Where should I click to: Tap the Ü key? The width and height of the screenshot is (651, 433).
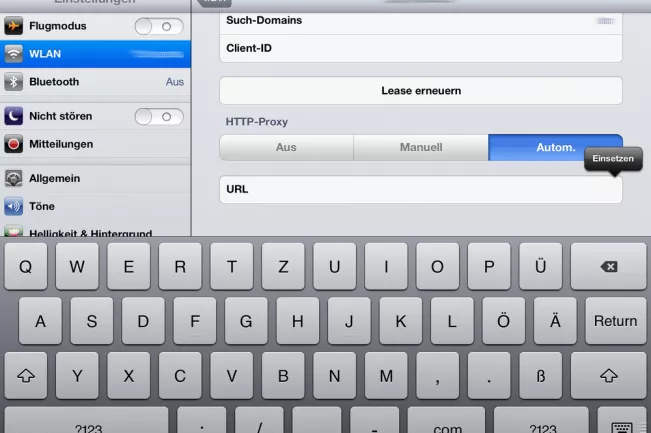pos(541,267)
